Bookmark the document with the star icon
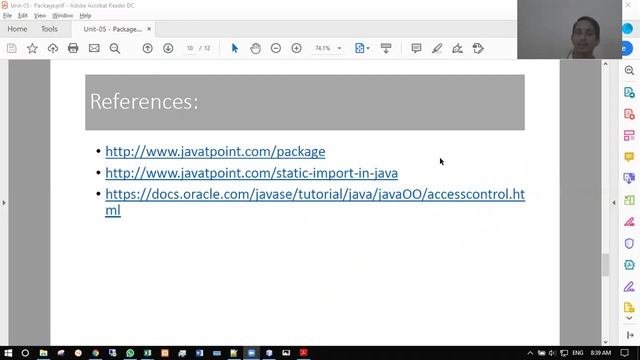 [32, 48]
